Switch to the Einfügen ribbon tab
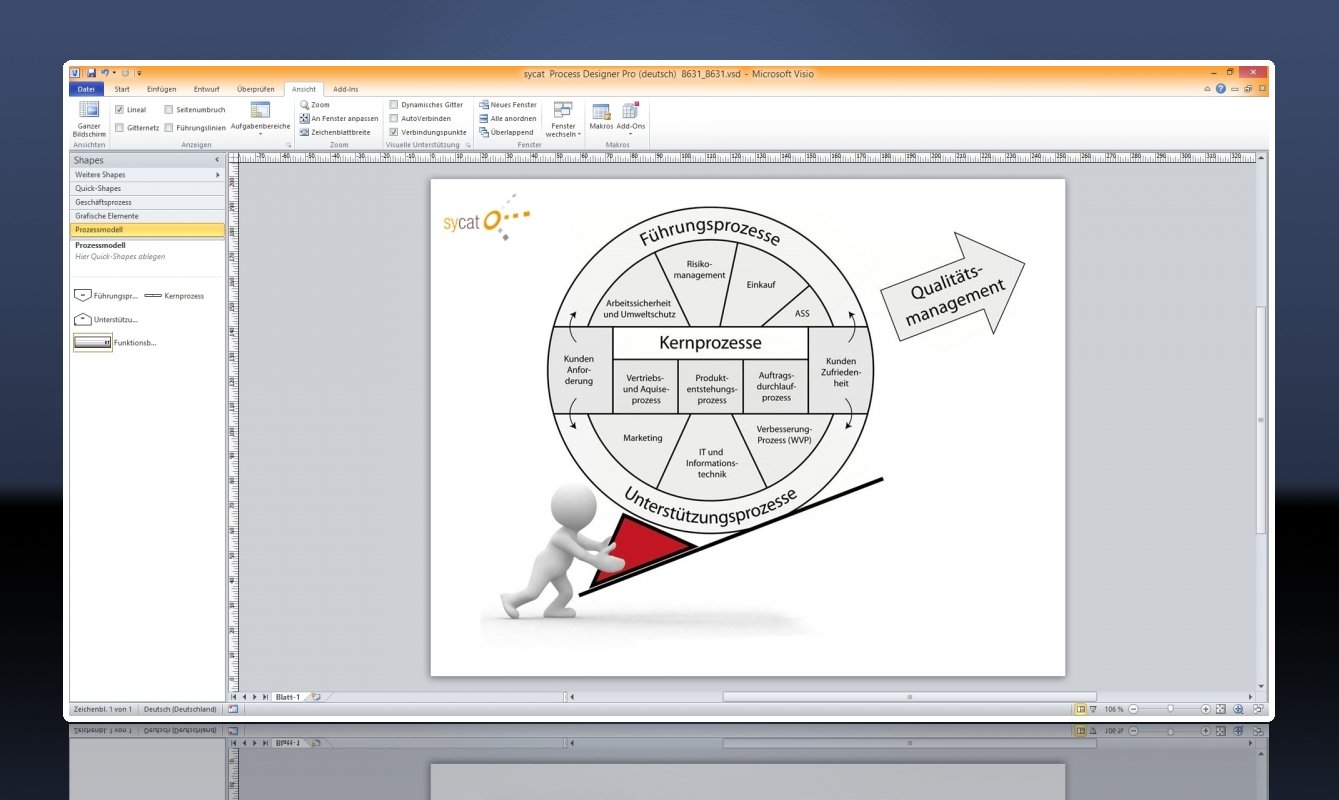1339x800 pixels. [x=161, y=89]
